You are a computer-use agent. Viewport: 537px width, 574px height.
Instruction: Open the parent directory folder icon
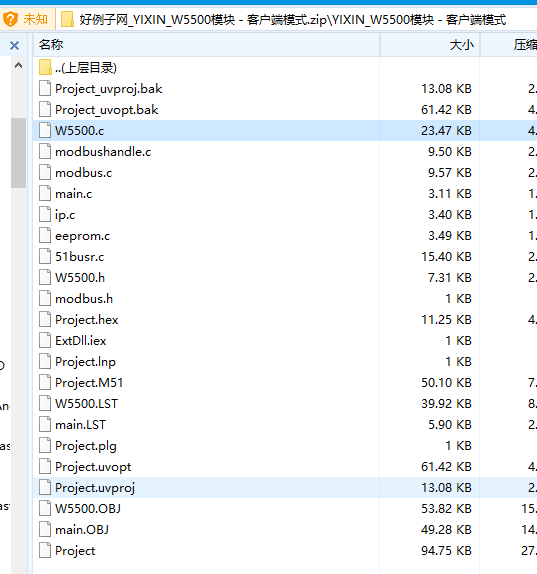pyautogui.click(x=45, y=68)
